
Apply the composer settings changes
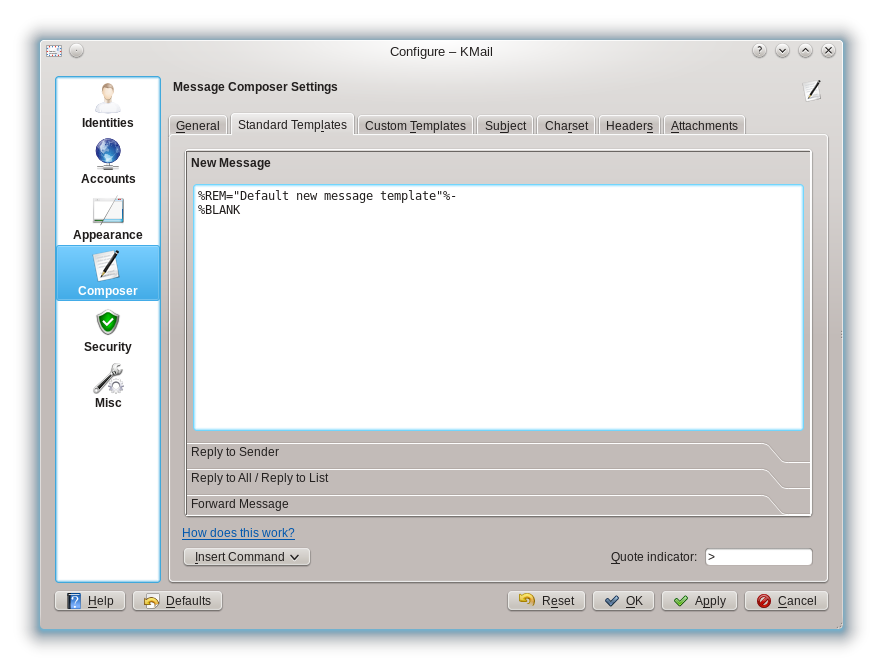699,600
